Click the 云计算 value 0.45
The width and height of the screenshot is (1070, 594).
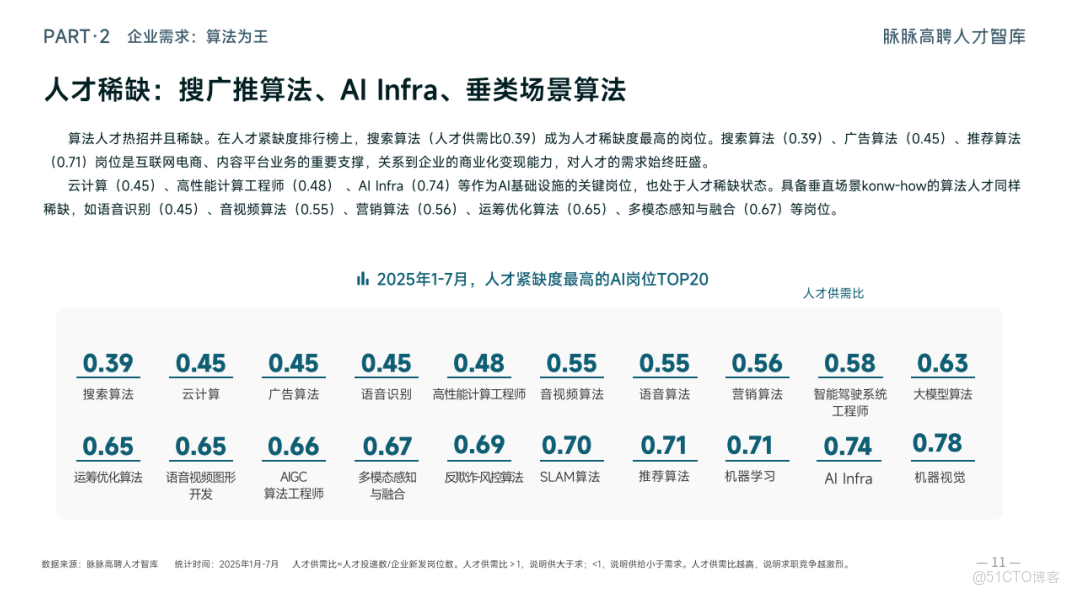coord(201,363)
